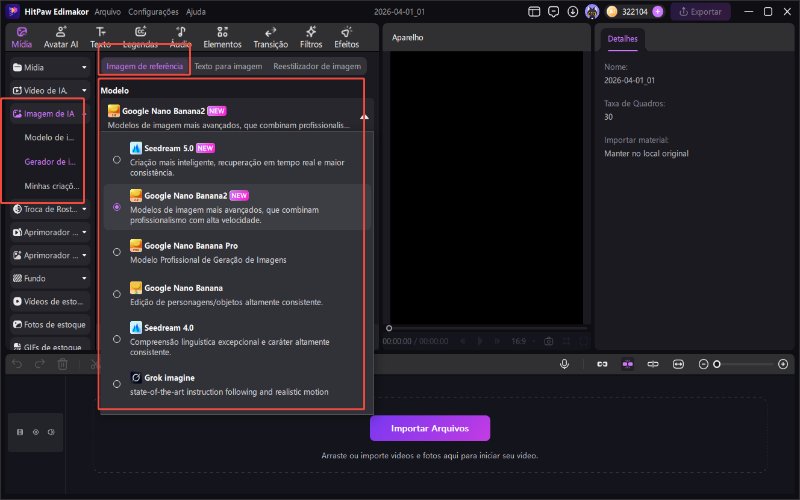Image resolution: width=800 pixels, height=500 pixels.
Task: Open Modelo de i... sidebar item
Action: click(x=49, y=137)
